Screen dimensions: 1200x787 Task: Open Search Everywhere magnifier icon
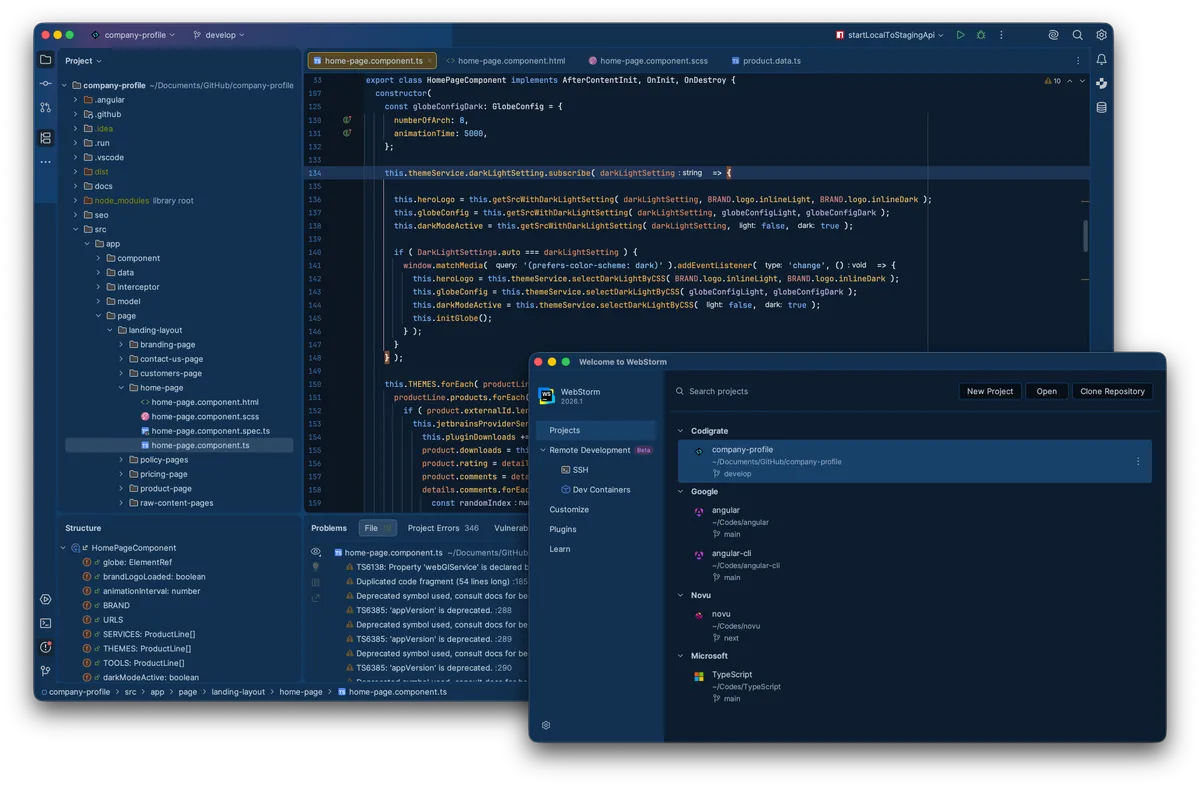(x=1077, y=35)
